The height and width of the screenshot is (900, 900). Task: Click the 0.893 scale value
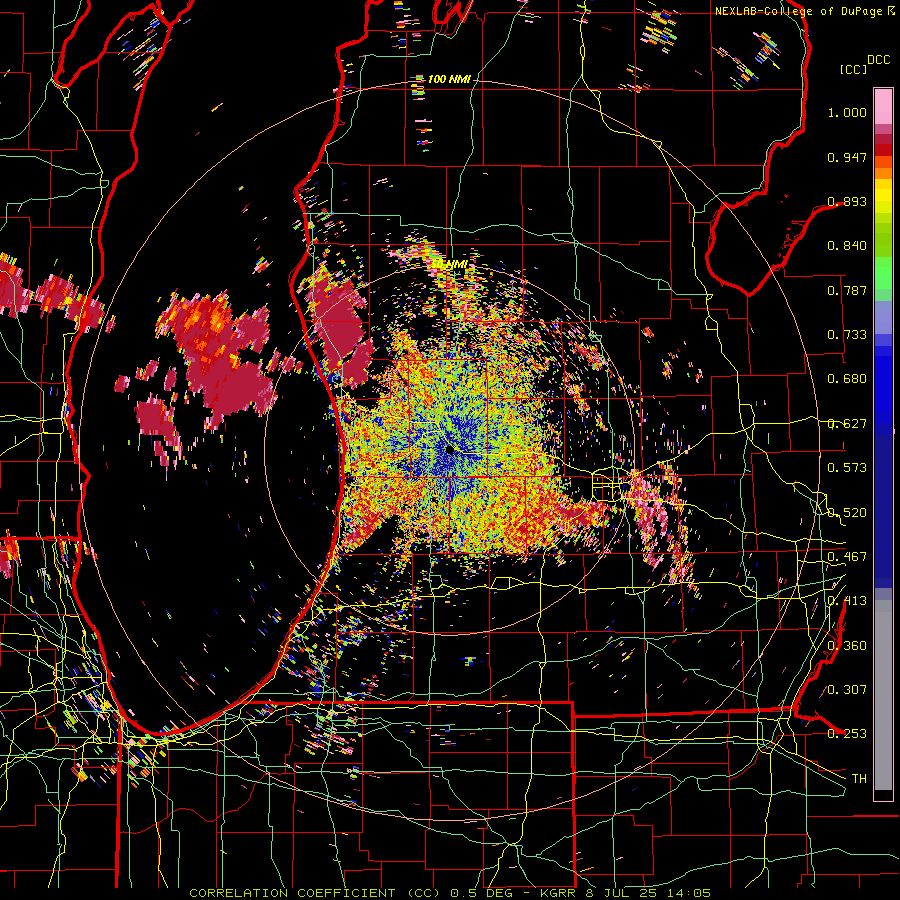click(847, 201)
